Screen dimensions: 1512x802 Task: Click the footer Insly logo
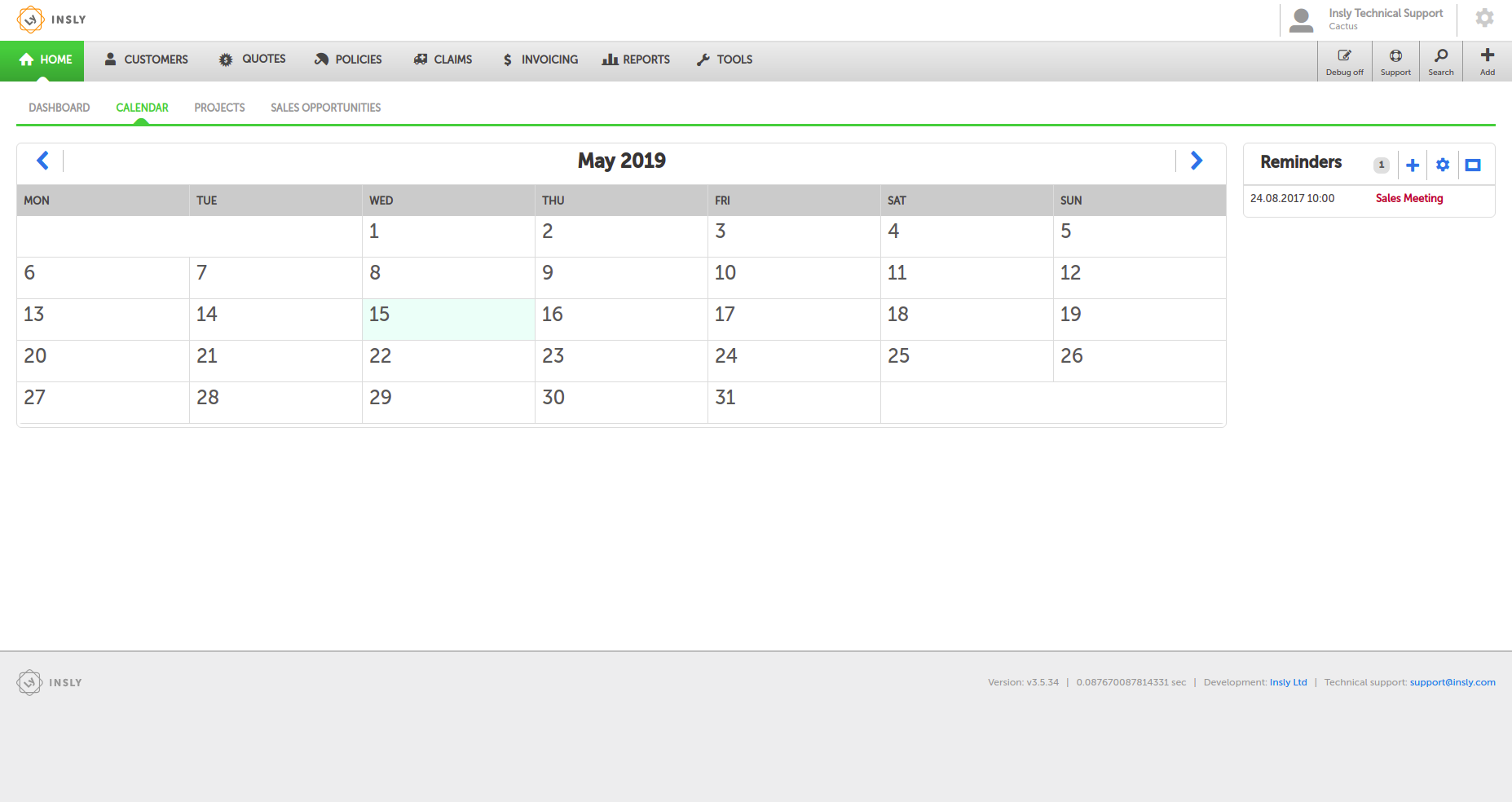[x=50, y=682]
